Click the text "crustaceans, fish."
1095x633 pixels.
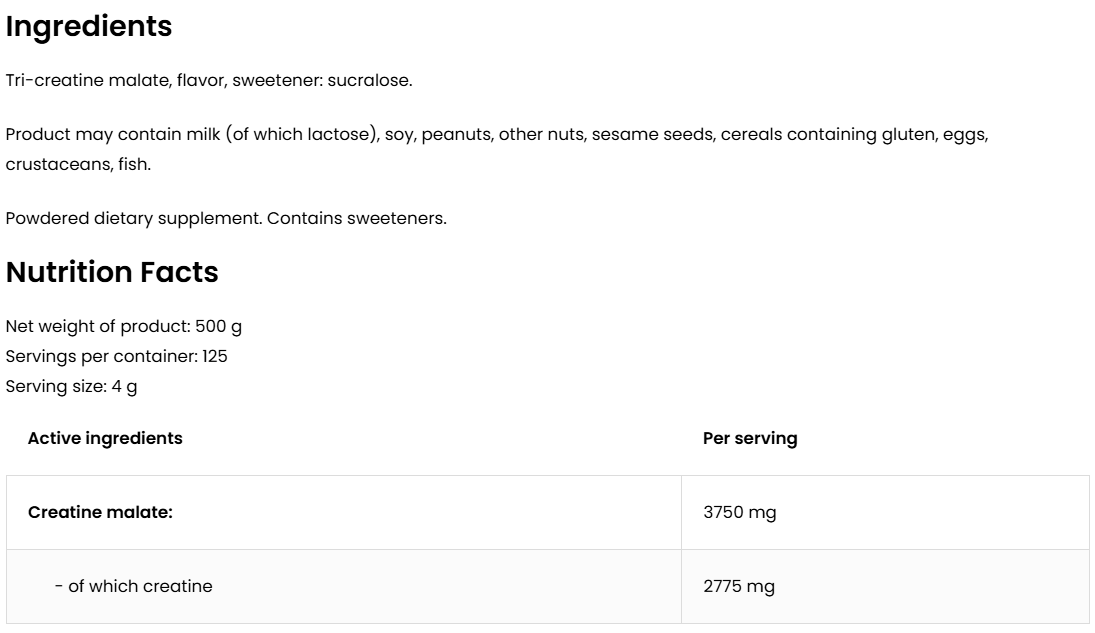pyautogui.click(x=78, y=164)
